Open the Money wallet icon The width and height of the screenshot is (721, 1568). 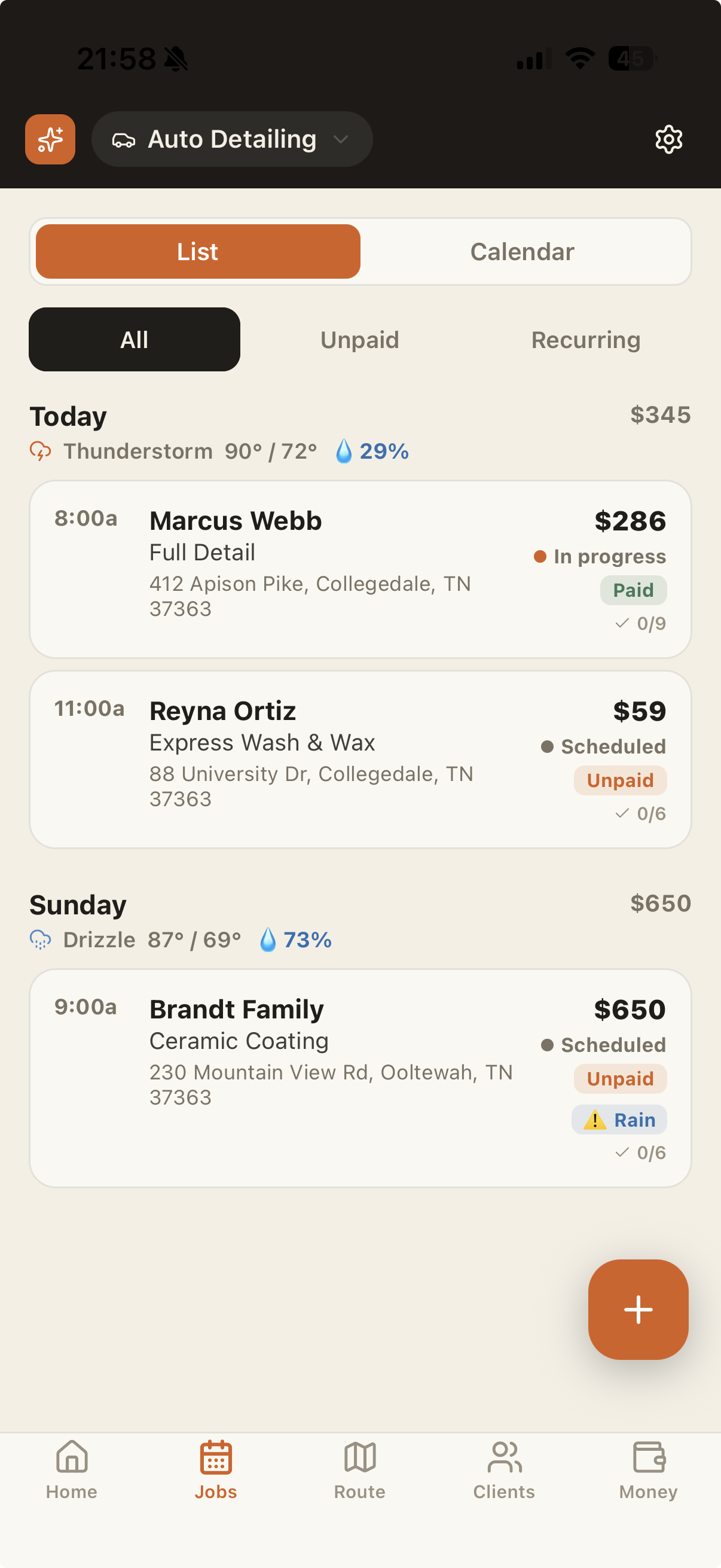coord(649,1457)
